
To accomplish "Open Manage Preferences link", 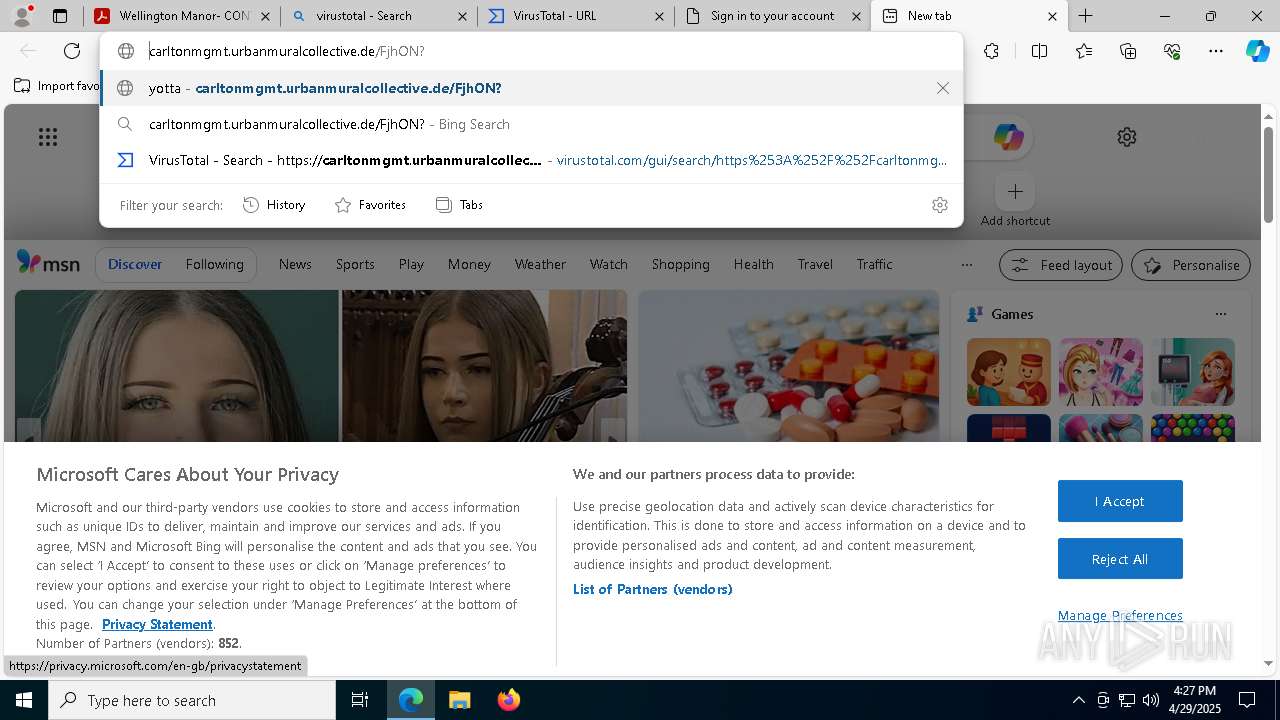I will (x=1120, y=615).
